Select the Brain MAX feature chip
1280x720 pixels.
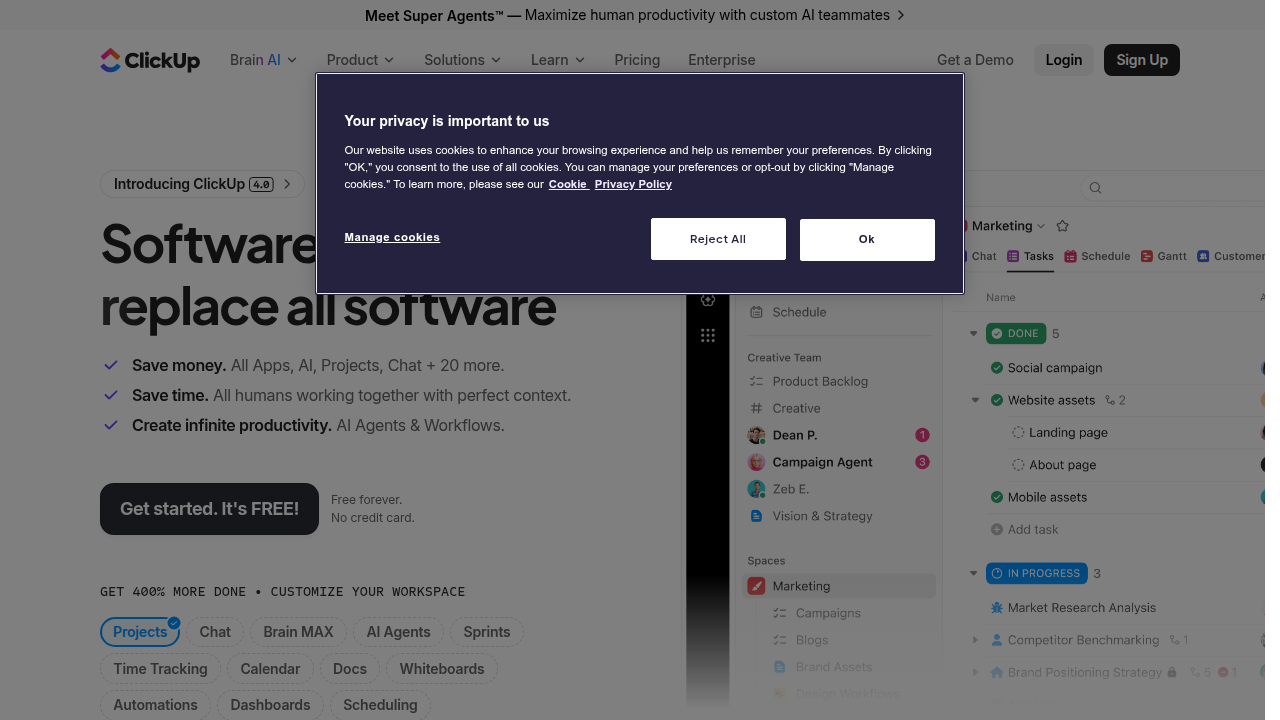(298, 632)
